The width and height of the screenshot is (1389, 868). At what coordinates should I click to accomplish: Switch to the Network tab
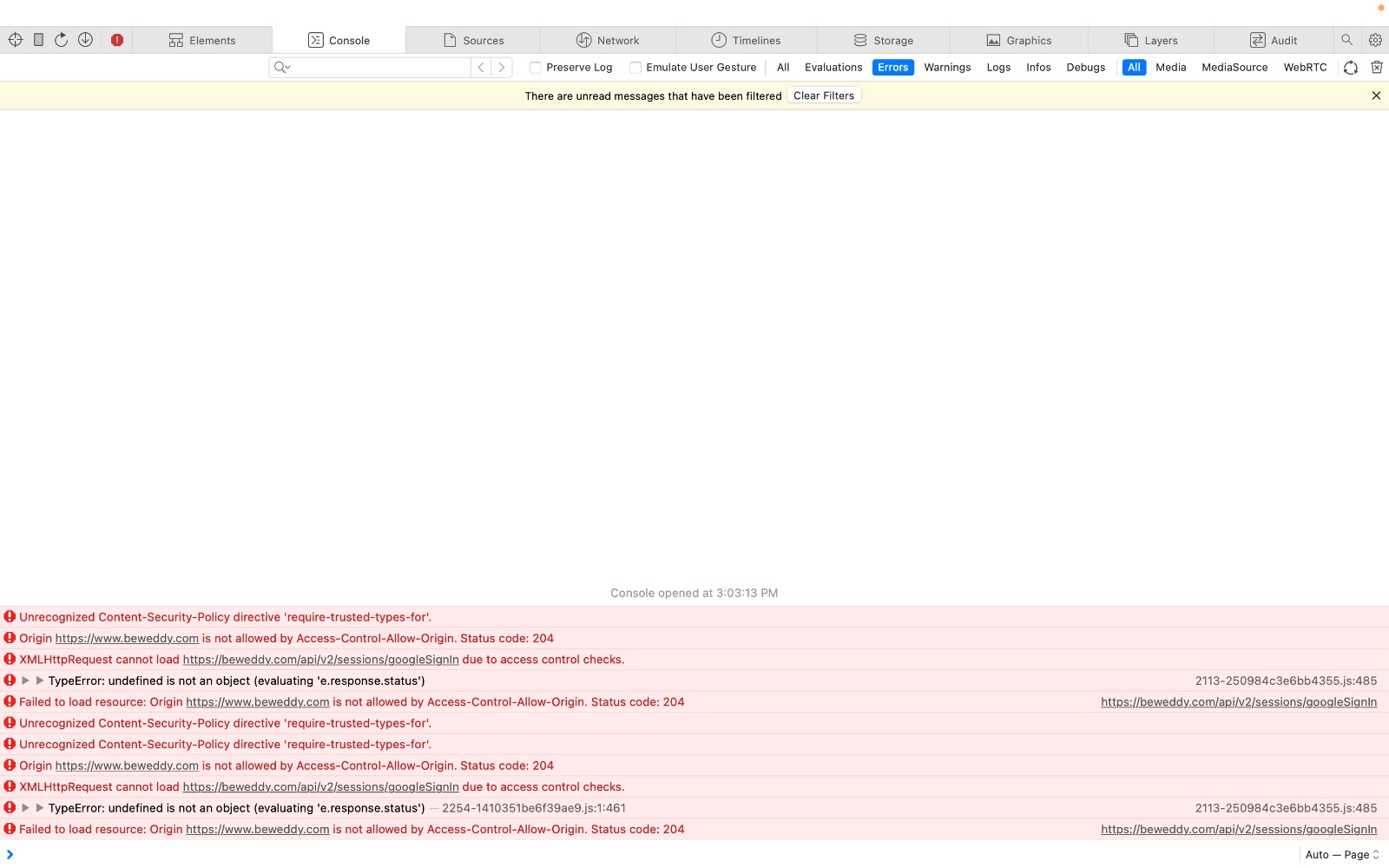[608, 40]
